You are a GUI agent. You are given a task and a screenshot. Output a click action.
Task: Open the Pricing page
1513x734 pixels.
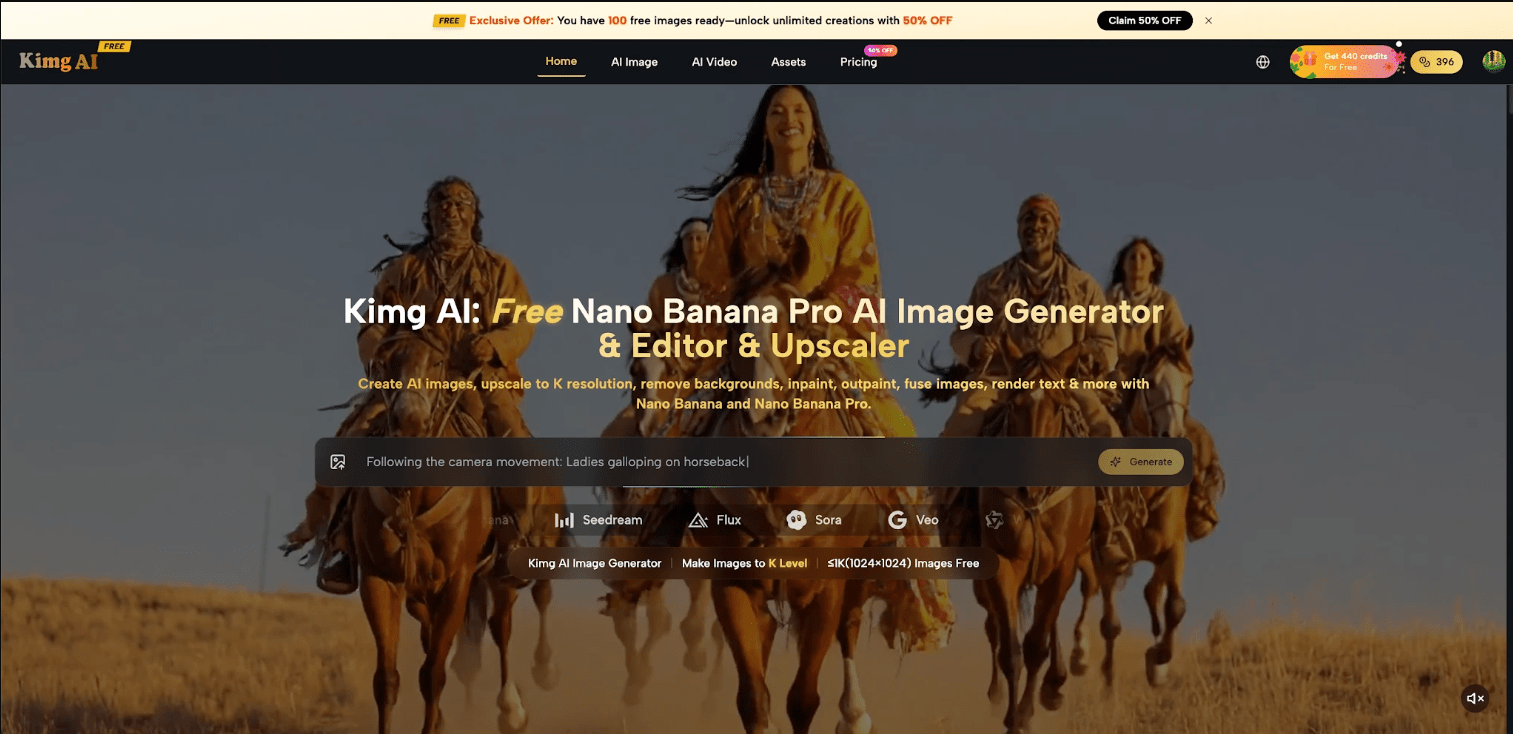tap(858, 62)
